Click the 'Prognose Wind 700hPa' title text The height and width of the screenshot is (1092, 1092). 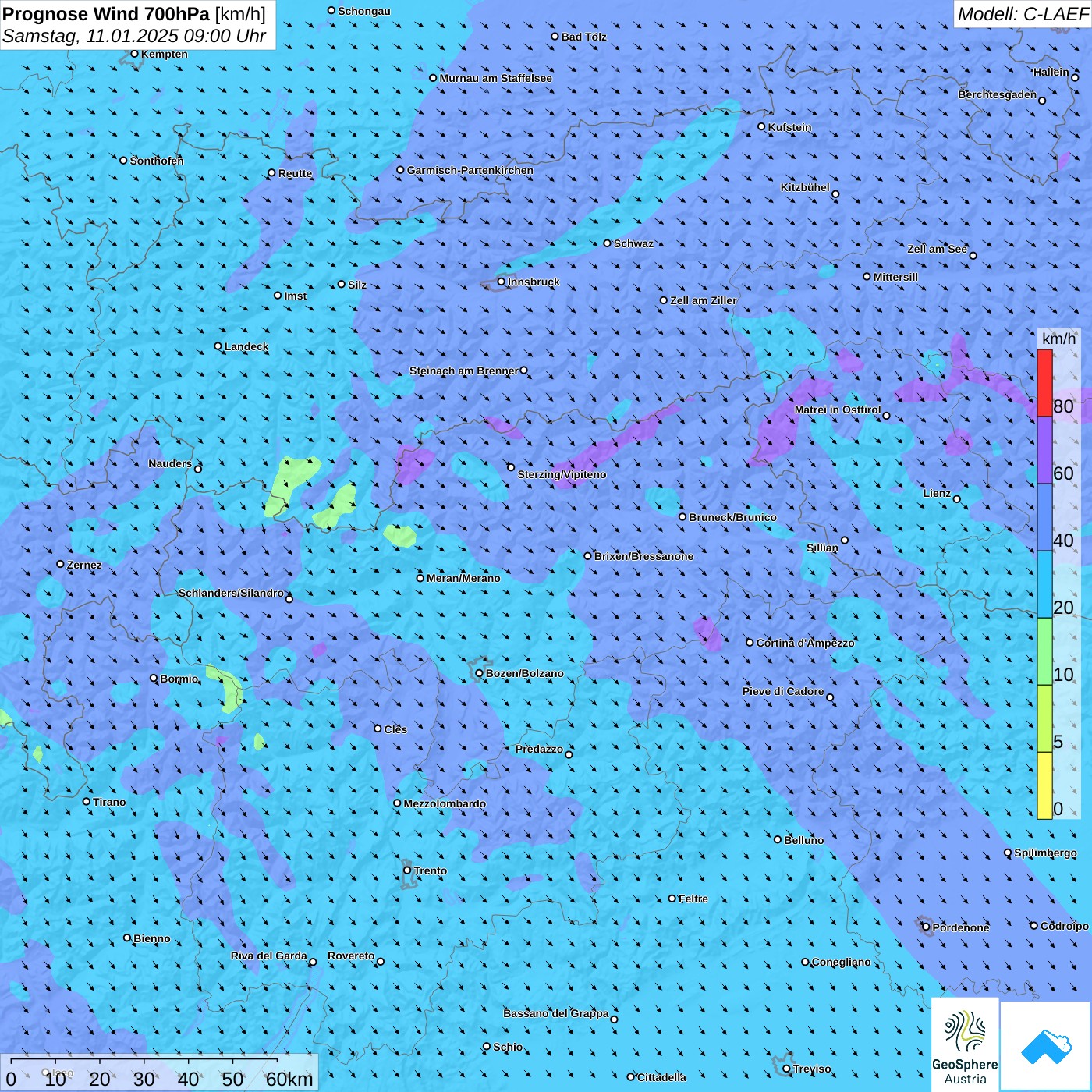tap(106, 14)
